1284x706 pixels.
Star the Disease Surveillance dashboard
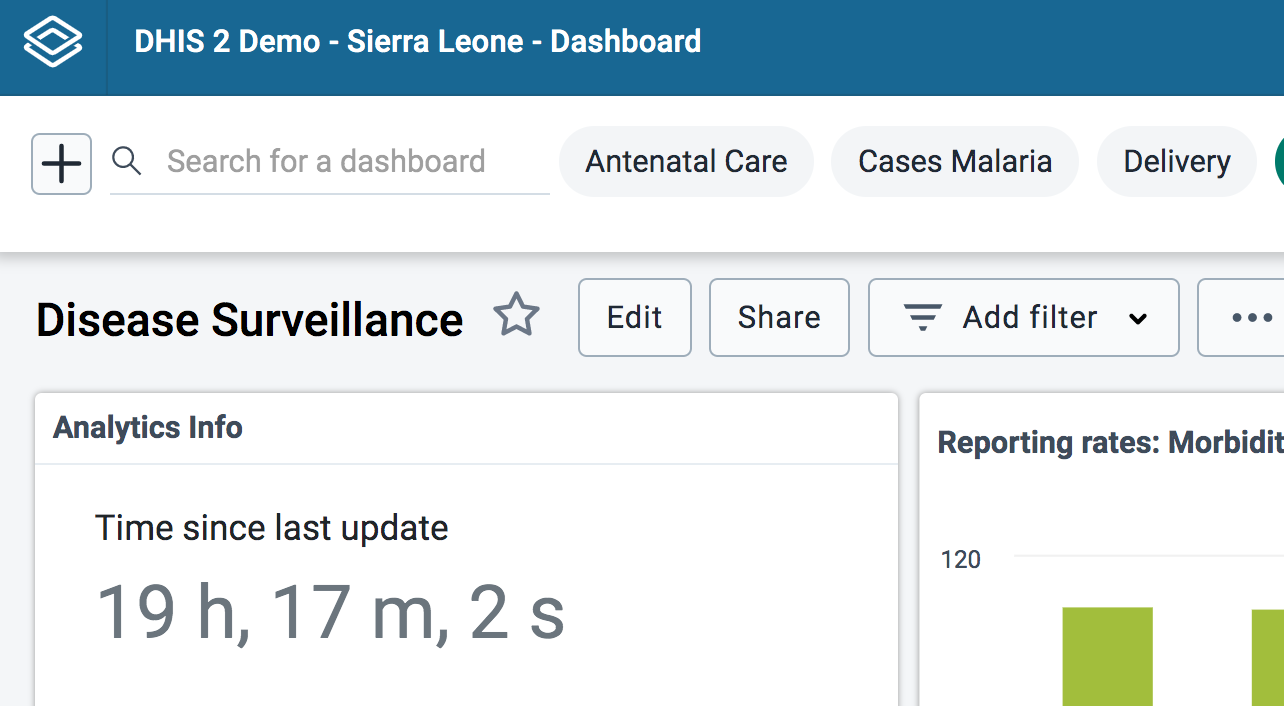coord(516,316)
